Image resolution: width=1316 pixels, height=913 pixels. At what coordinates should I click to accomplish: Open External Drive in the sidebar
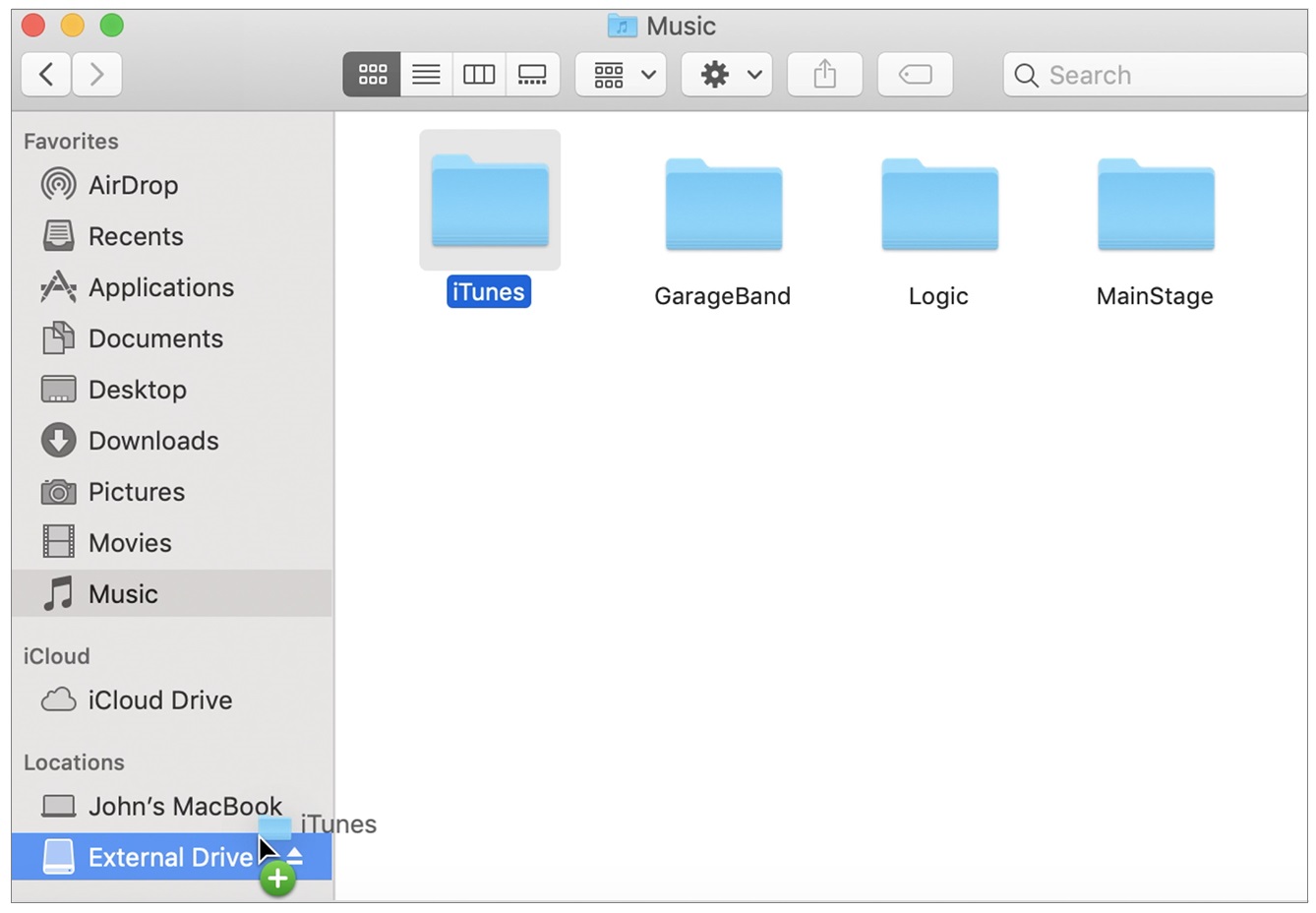172,857
